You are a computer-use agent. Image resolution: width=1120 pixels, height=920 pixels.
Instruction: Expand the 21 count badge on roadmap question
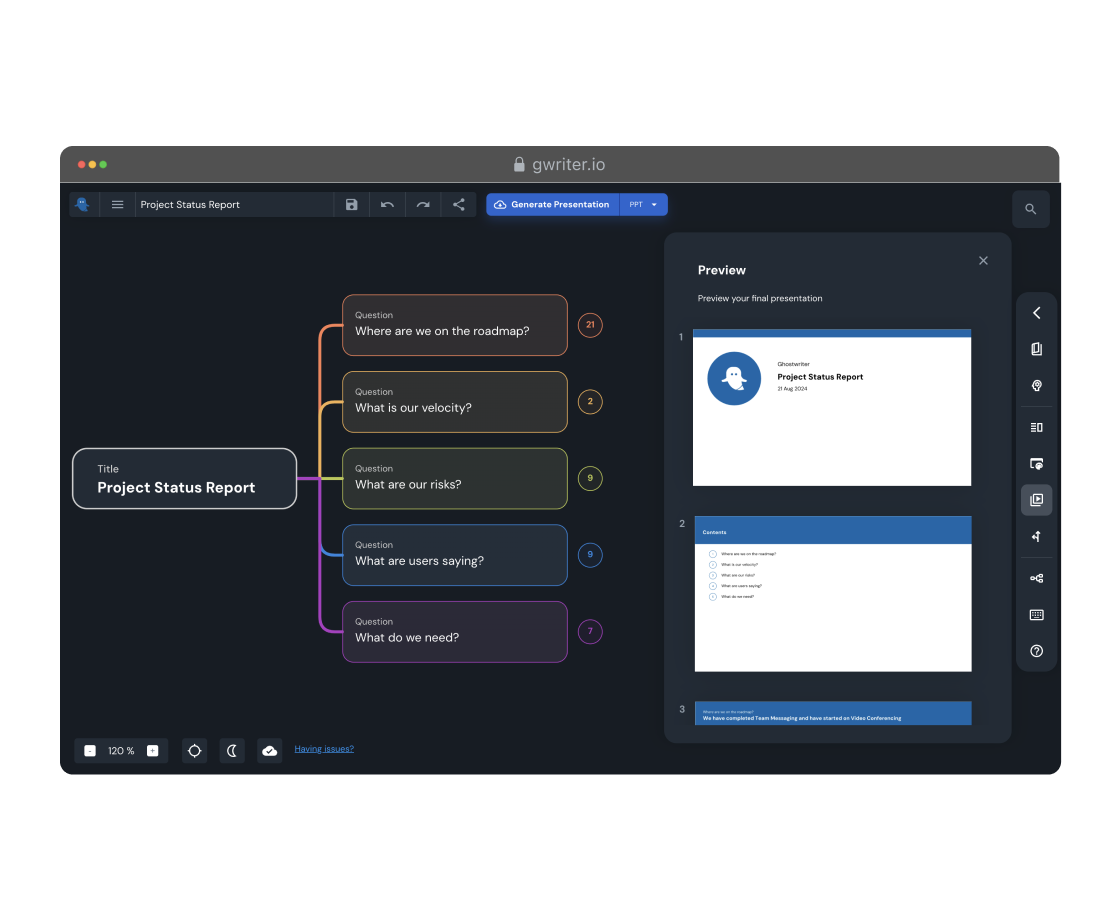[590, 325]
